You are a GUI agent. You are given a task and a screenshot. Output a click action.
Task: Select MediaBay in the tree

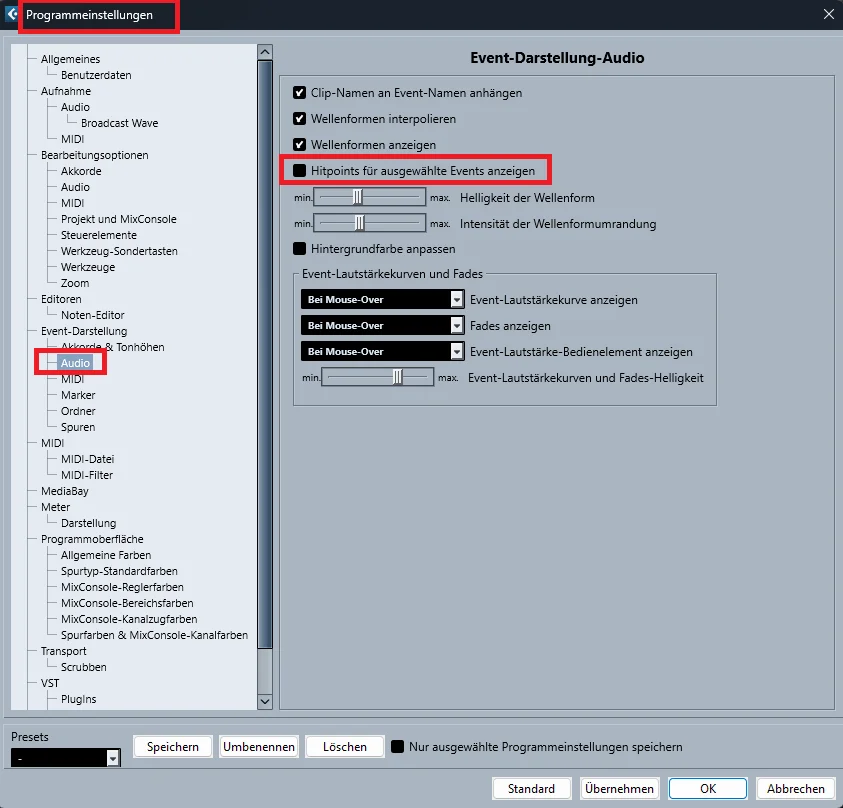pos(65,491)
